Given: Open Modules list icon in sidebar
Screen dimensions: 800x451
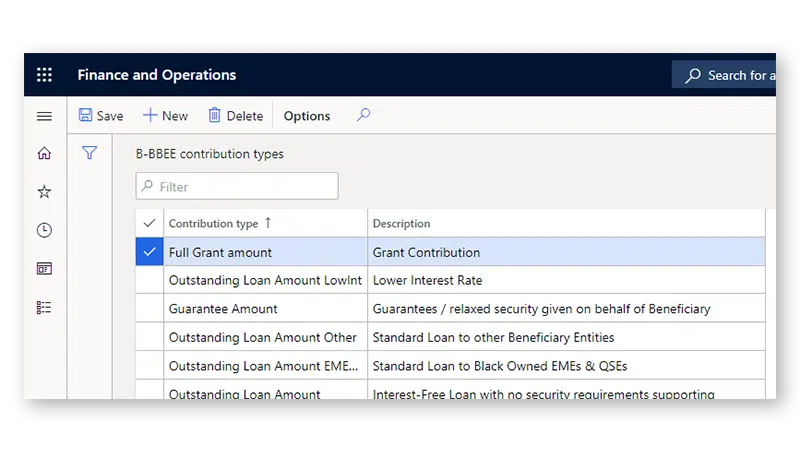Looking at the screenshot, I should pos(44,308).
